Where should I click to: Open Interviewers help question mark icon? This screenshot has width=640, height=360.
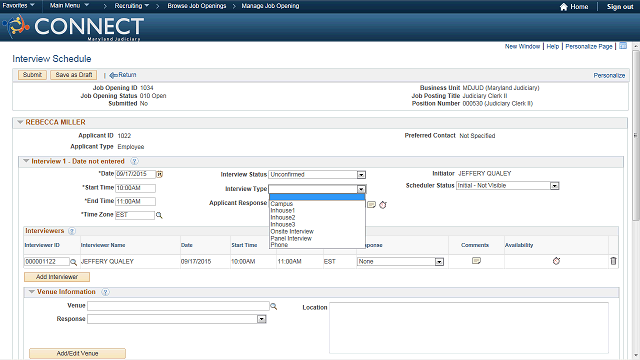click(x=72, y=231)
